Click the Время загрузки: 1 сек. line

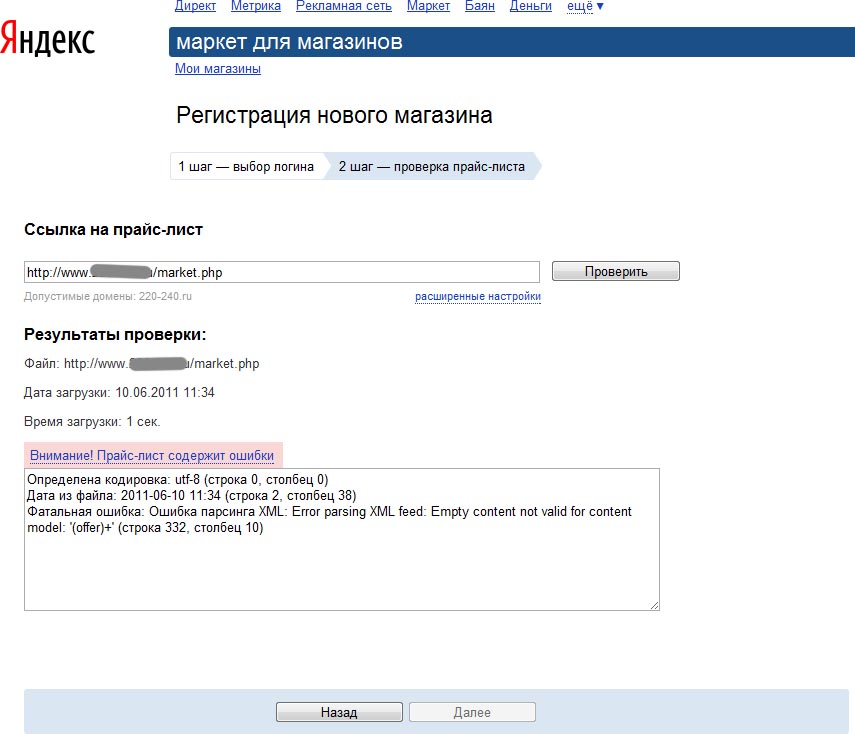coord(92,422)
